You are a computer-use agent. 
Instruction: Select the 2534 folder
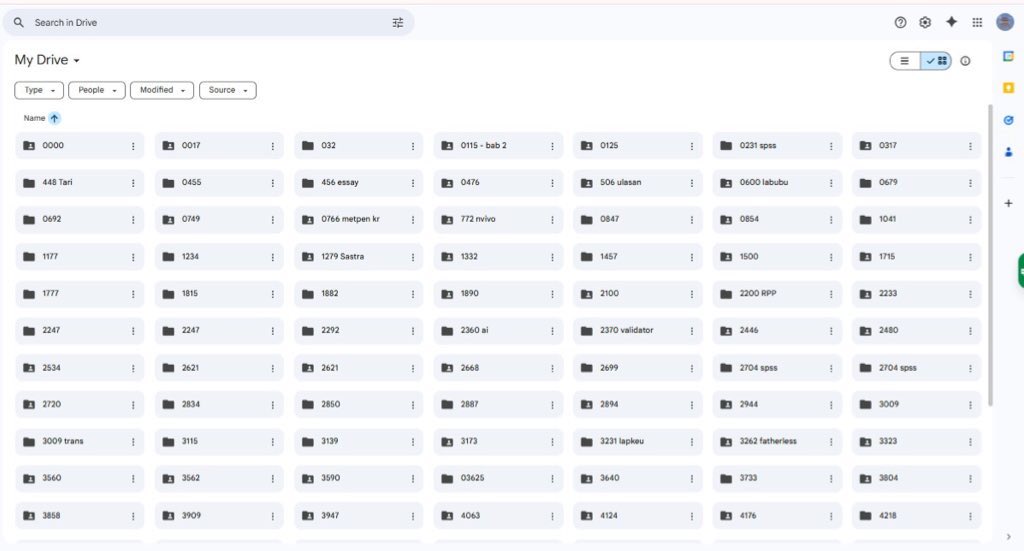pyautogui.click(x=80, y=368)
